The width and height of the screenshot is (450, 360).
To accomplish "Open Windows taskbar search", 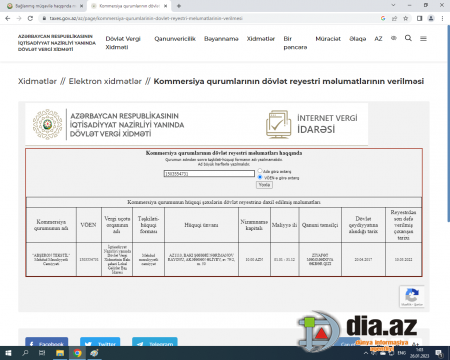I will pyautogui.click(x=25, y=353).
